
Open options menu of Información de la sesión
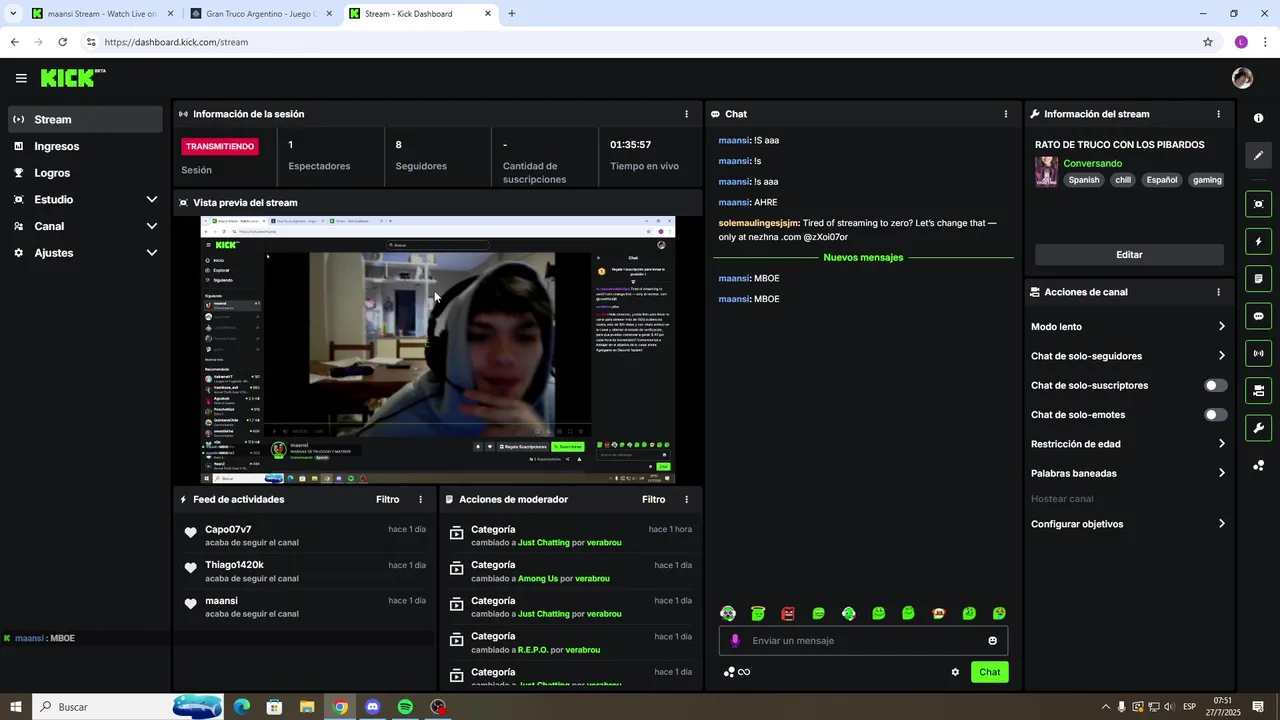click(x=686, y=114)
